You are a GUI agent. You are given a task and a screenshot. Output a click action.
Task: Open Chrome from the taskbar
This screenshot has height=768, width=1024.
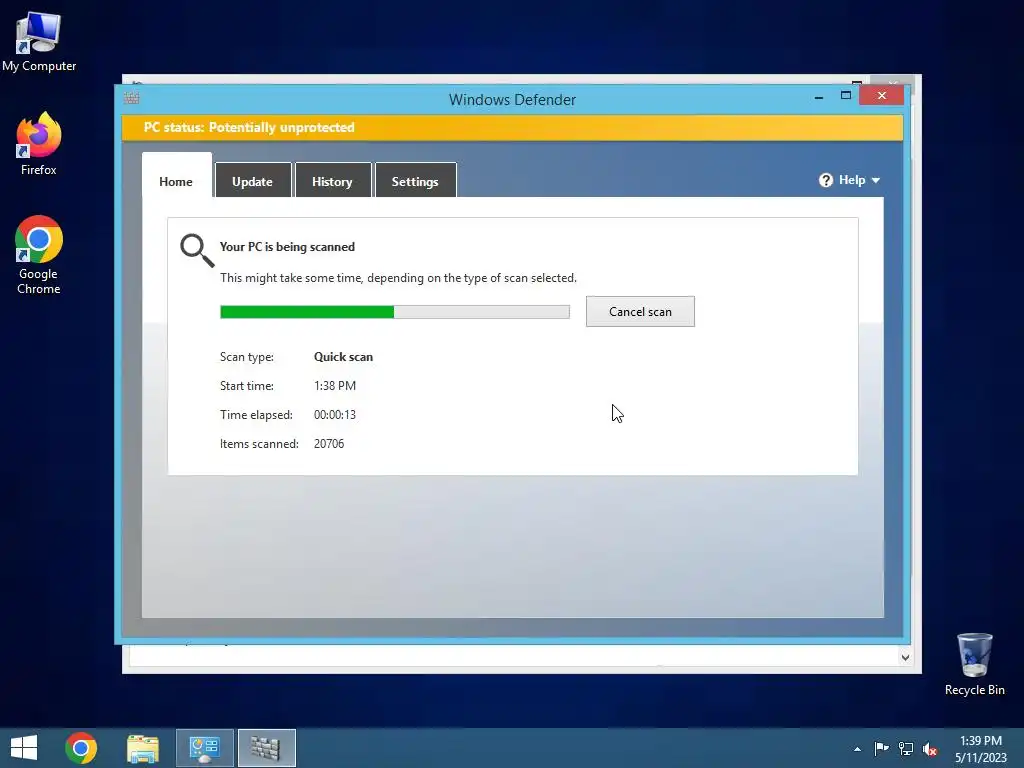81,748
